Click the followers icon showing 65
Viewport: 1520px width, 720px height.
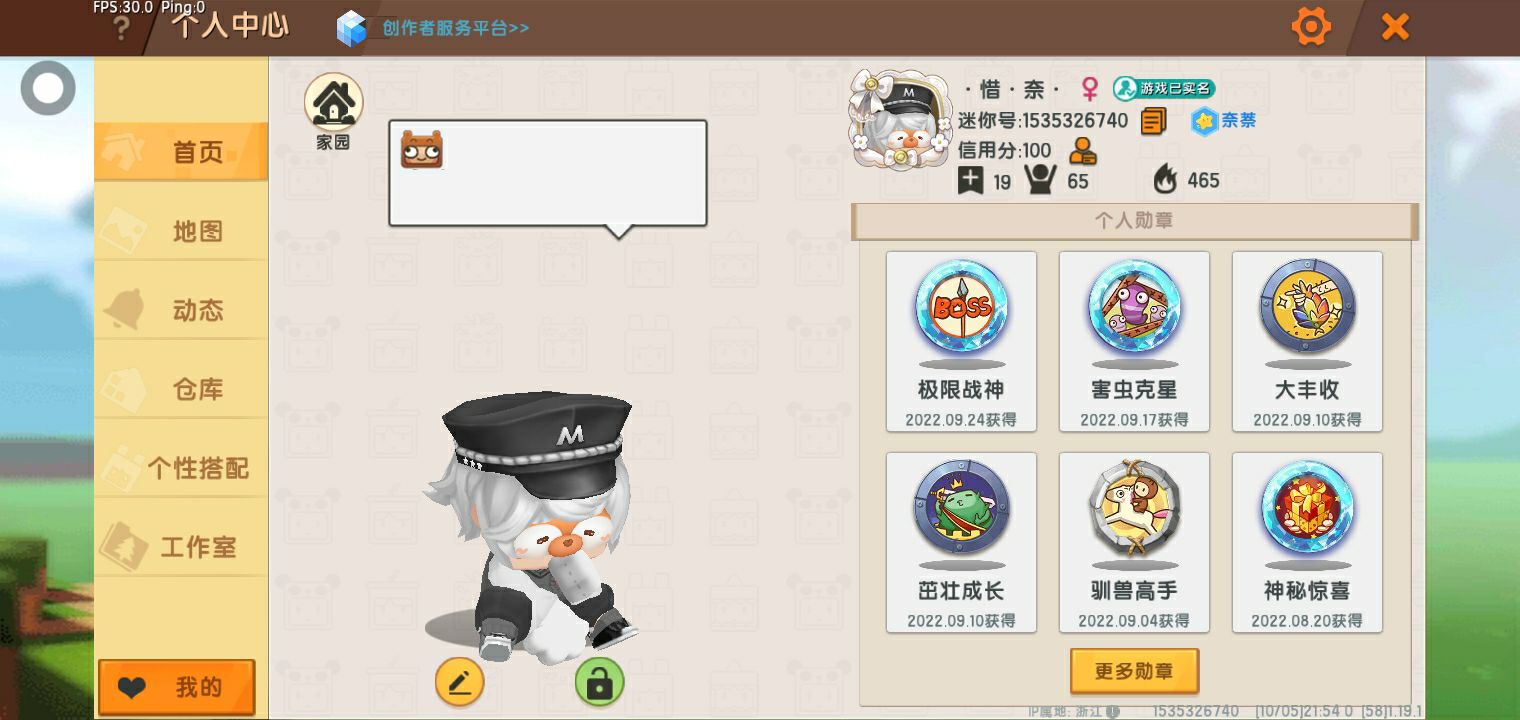(x=1040, y=180)
